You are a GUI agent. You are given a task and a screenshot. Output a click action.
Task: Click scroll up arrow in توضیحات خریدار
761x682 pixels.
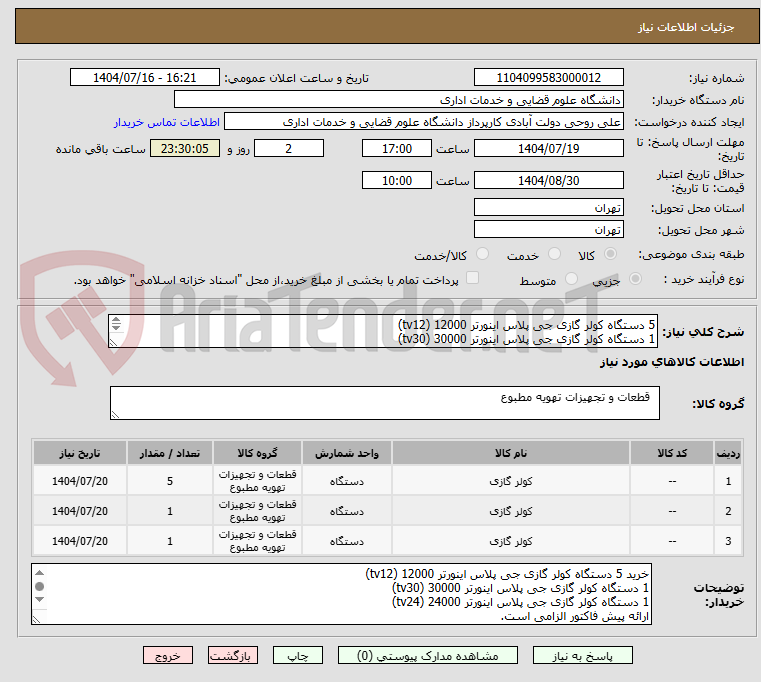(40, 573)
